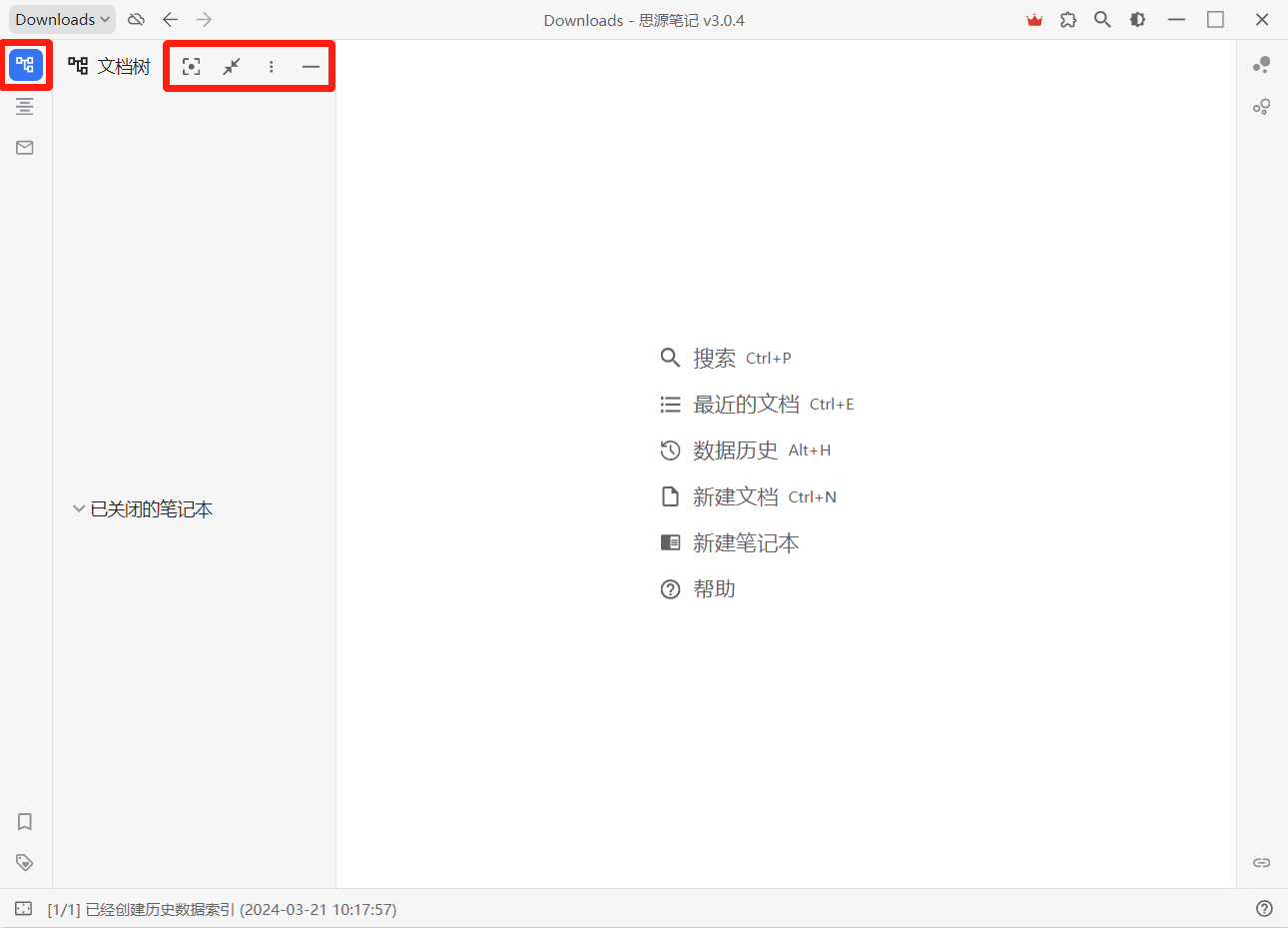1288x928 pixels.
Task: Open the plugins puzzle icon
Action: [x=1068, y=19]
